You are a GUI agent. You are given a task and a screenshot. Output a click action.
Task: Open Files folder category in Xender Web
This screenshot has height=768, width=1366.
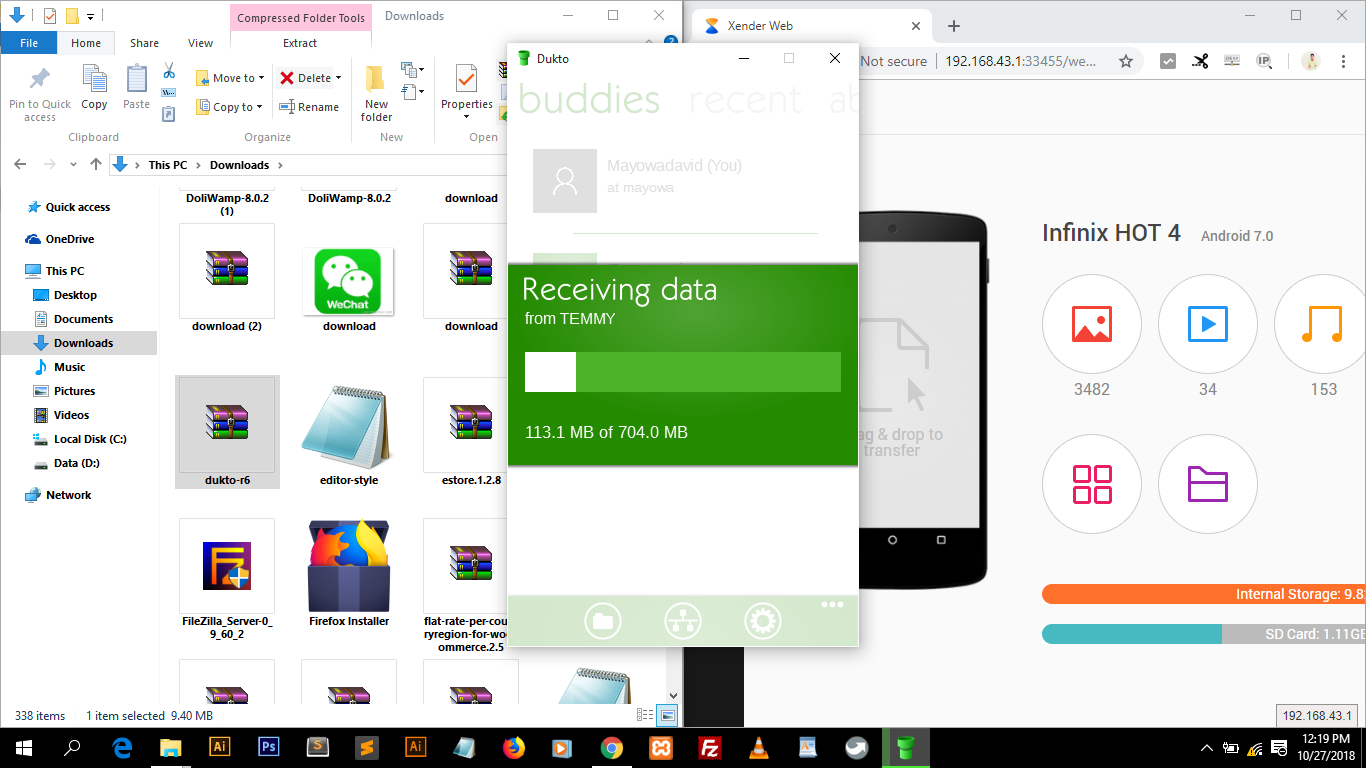pyautogui.click(x=1208, y=484)
